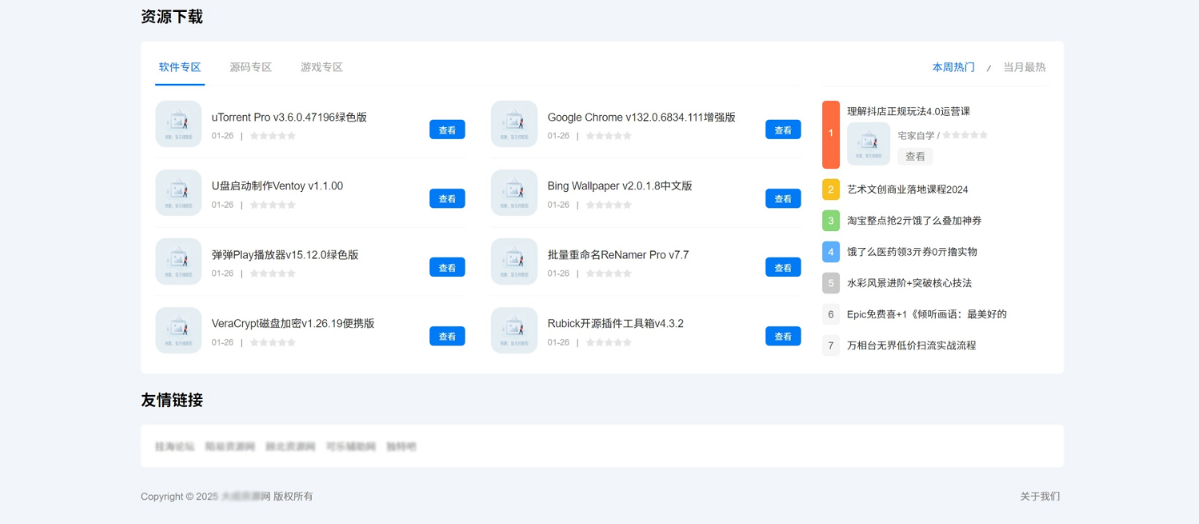Click the Google Chrome v132 thumbnail icon
1199x524 pixels.
coord(514,124)
